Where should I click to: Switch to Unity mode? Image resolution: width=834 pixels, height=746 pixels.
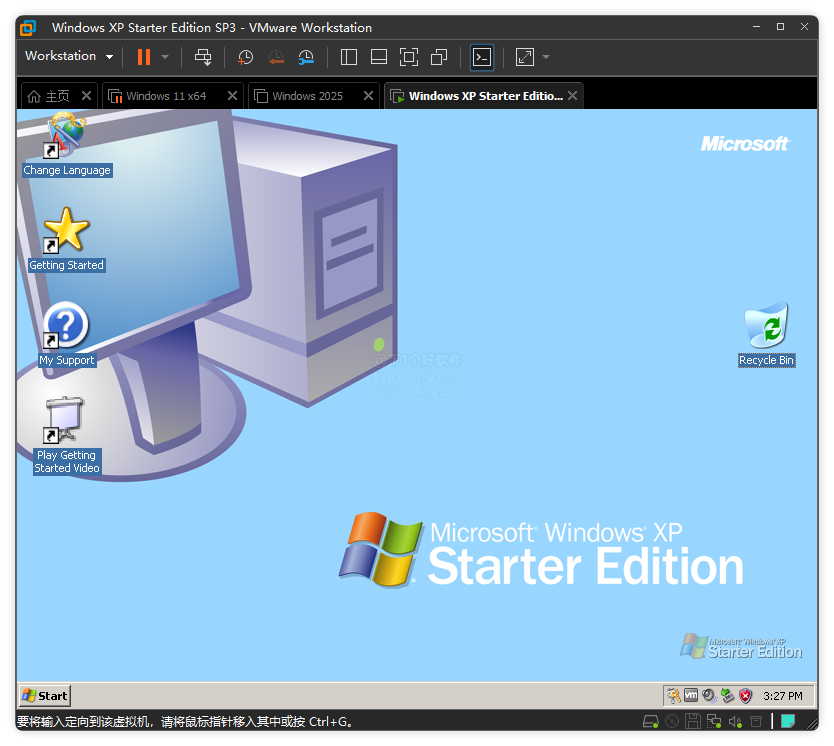tap(438, 57)
